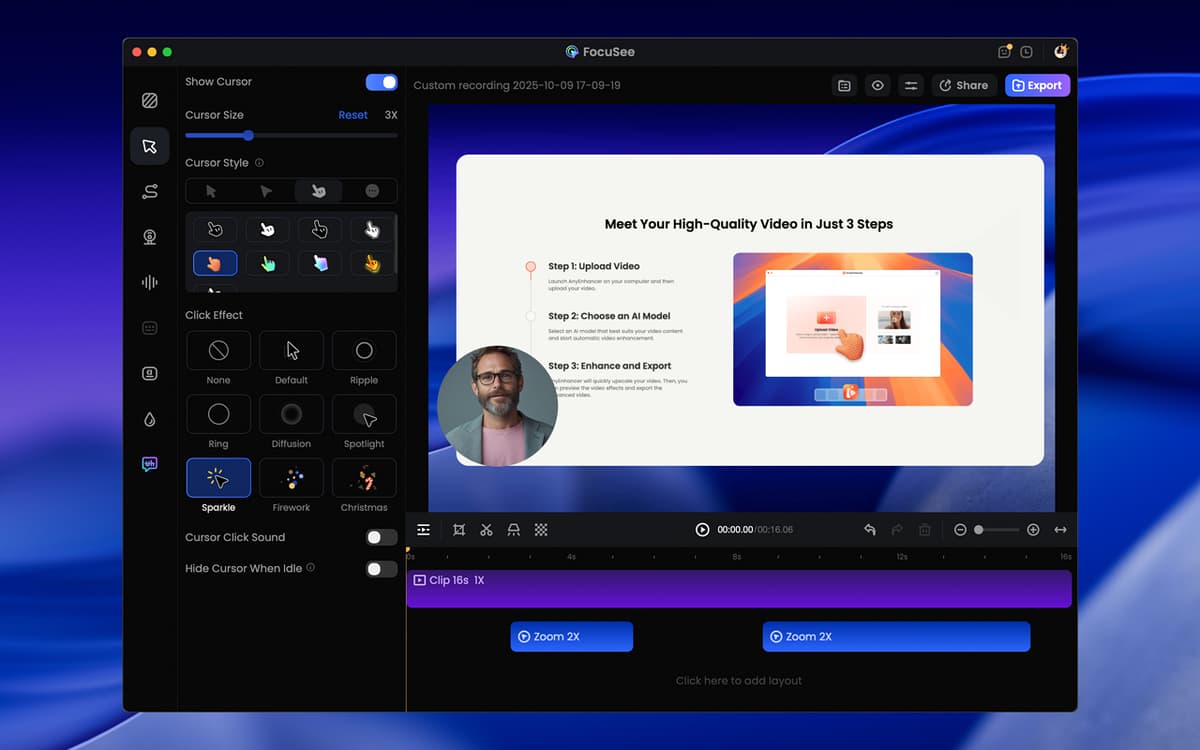
Task: Click the Export button
Action: tap(1037, 86)
